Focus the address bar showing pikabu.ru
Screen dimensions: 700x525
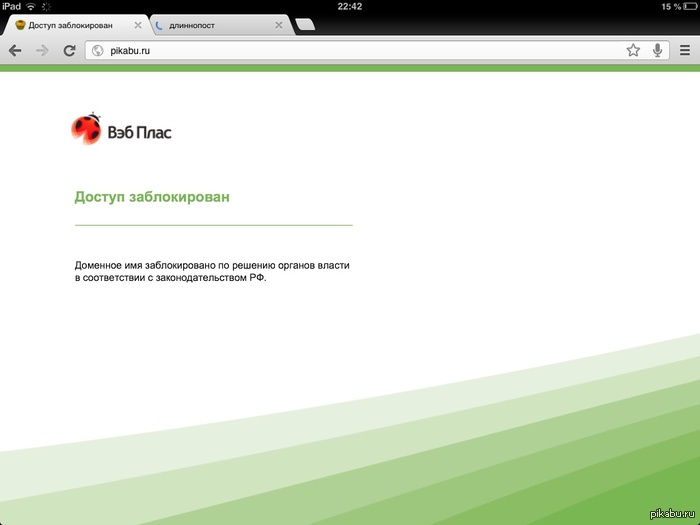[x=350, y=50]
